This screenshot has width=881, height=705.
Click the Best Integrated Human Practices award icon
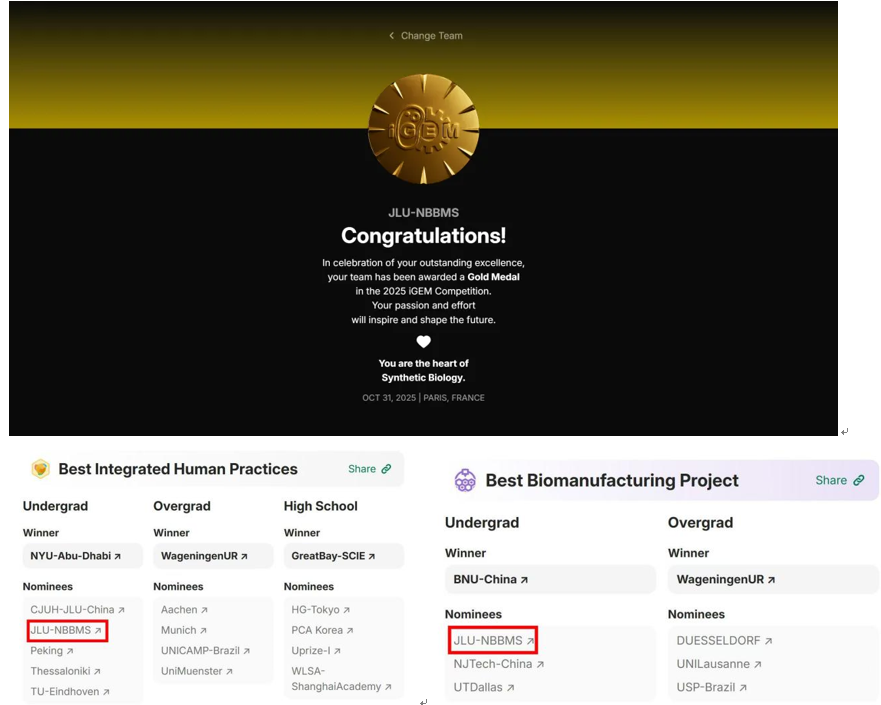pos(40,469)
